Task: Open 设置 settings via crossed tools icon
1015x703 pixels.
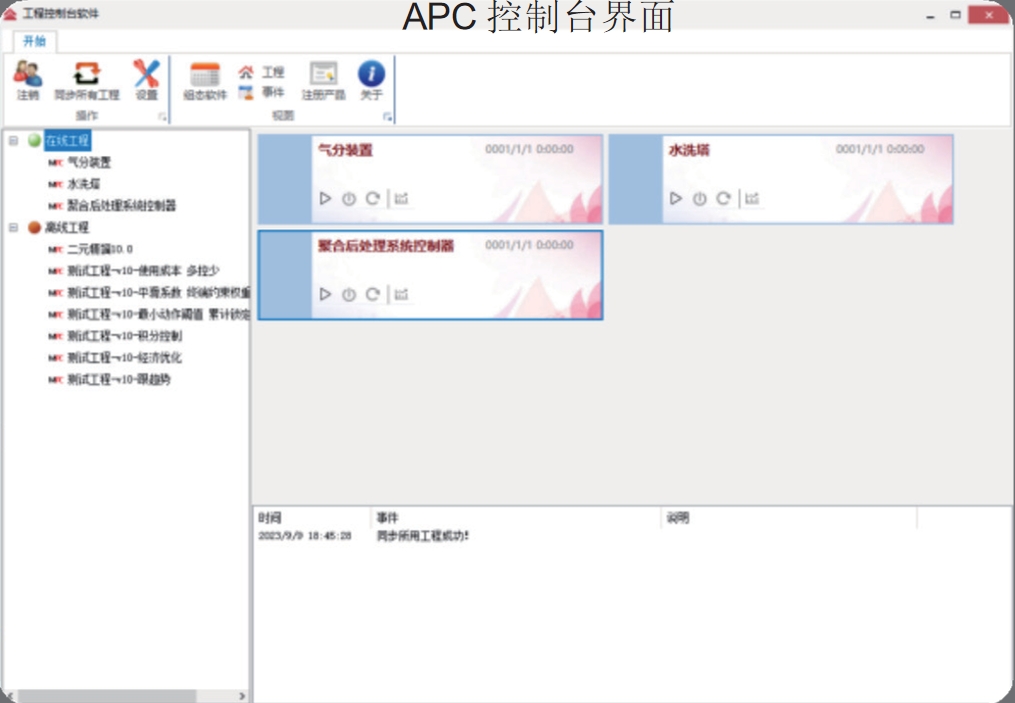Action: [146, 75]
